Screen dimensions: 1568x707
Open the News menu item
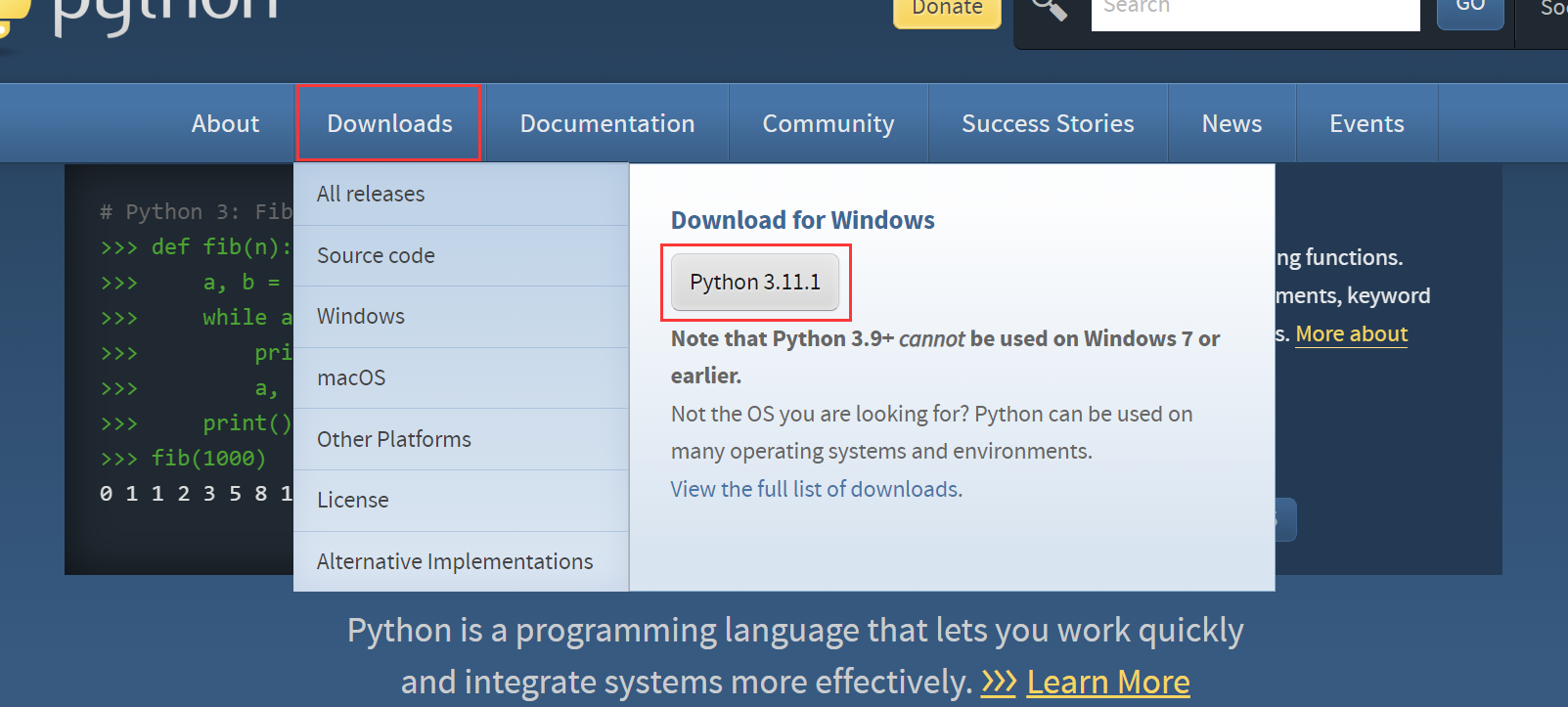click(1232, 123)
